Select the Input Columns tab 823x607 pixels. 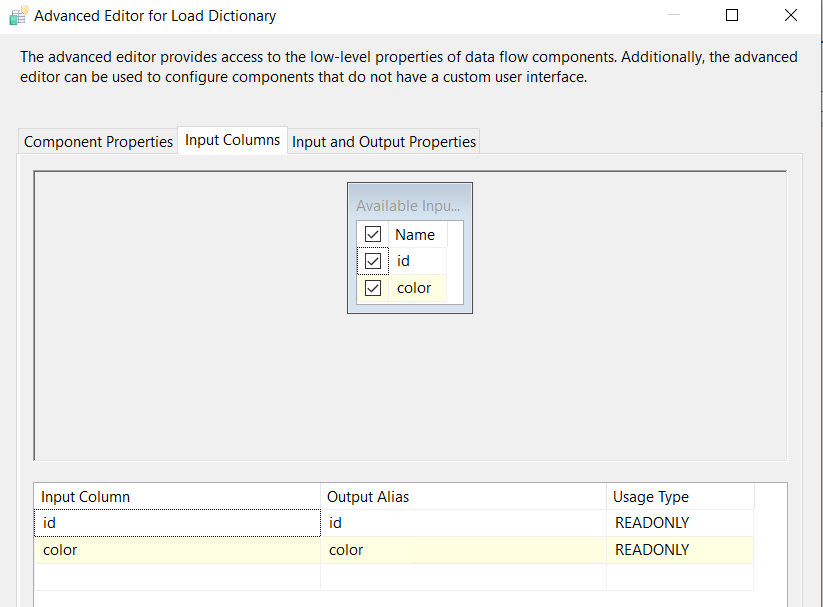coord(232,140)
